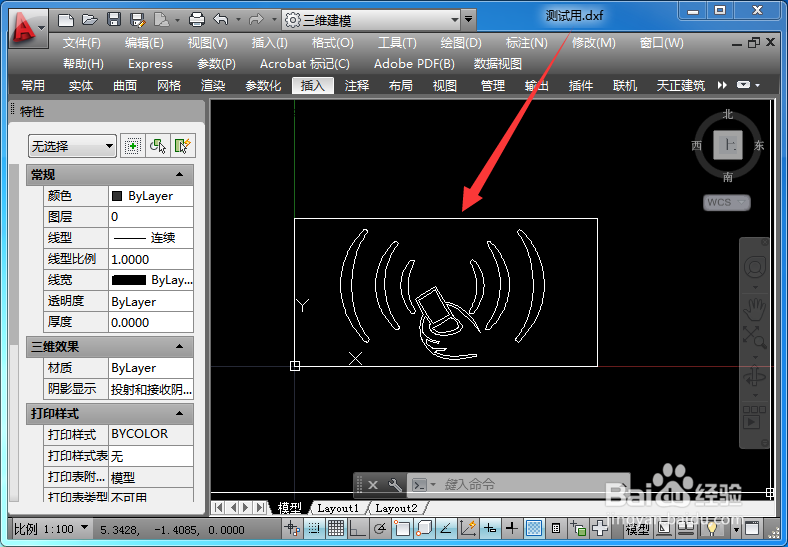788x547 pixels.
Task: Toggle Snap Mode in status bar
Action: (x=314, y=528)
